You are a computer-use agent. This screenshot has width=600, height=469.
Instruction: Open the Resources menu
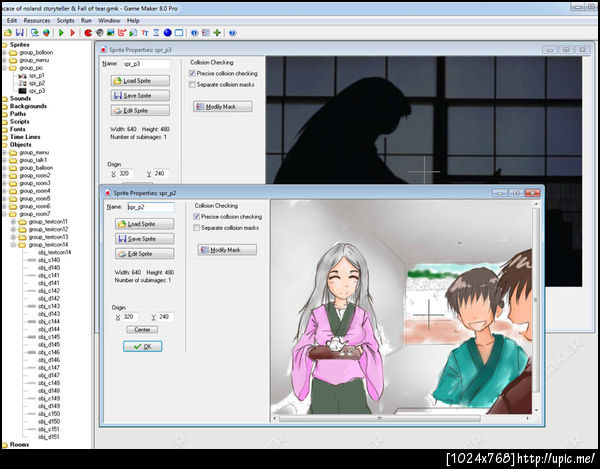pyautogui.click(x=37, y=21)
